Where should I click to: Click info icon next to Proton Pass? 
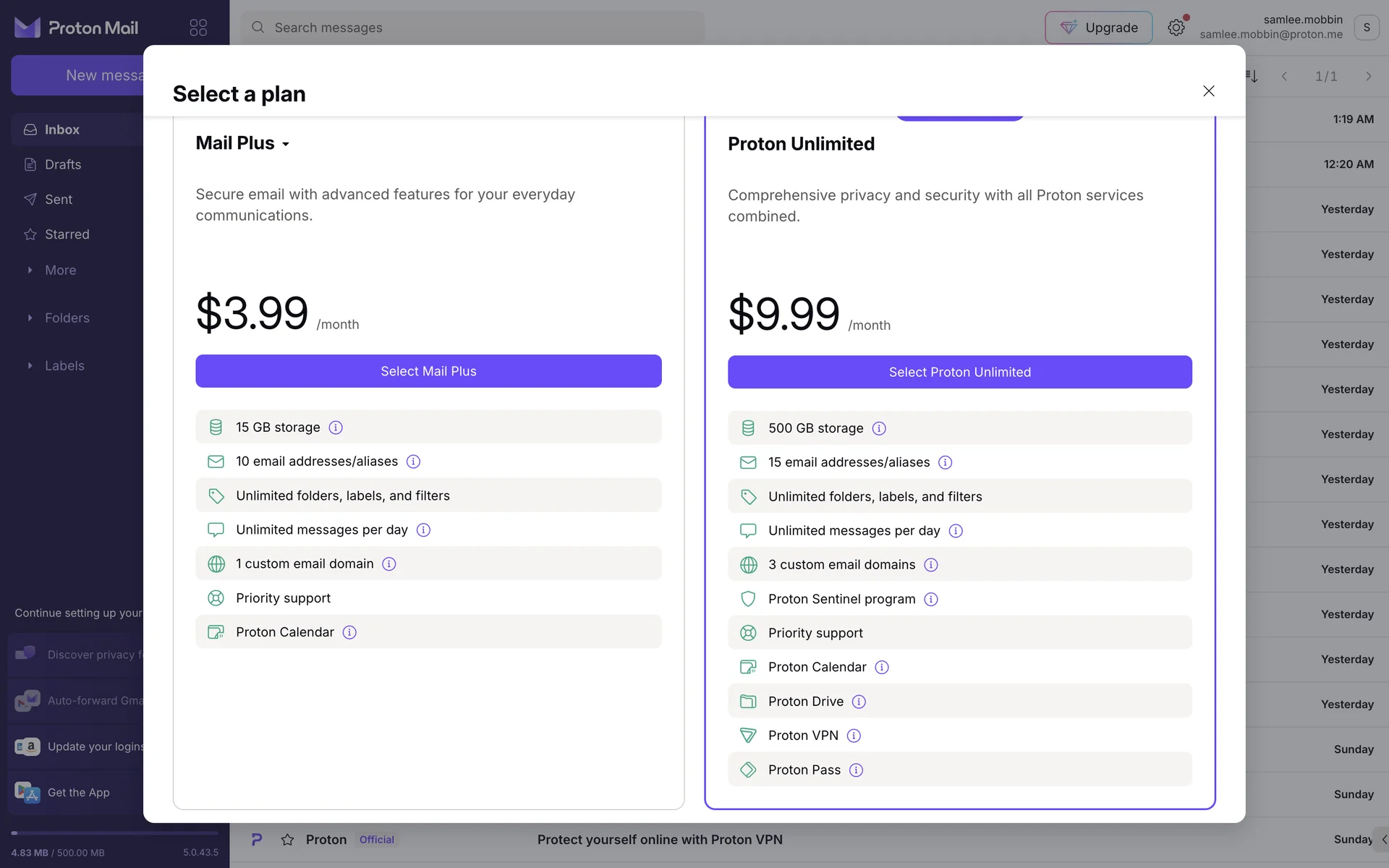(856, 770)
